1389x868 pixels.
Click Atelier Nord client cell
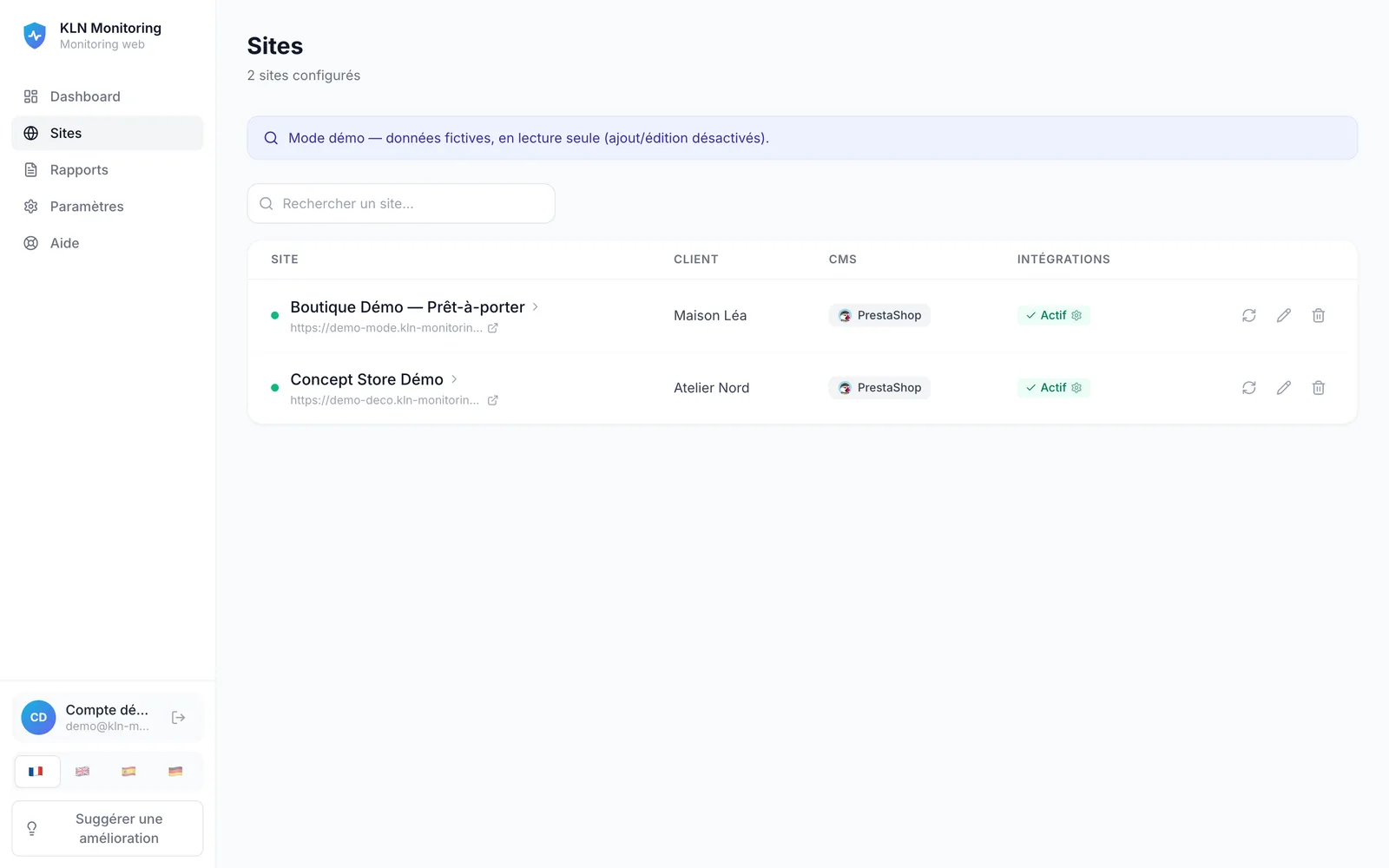coord(712,388)
